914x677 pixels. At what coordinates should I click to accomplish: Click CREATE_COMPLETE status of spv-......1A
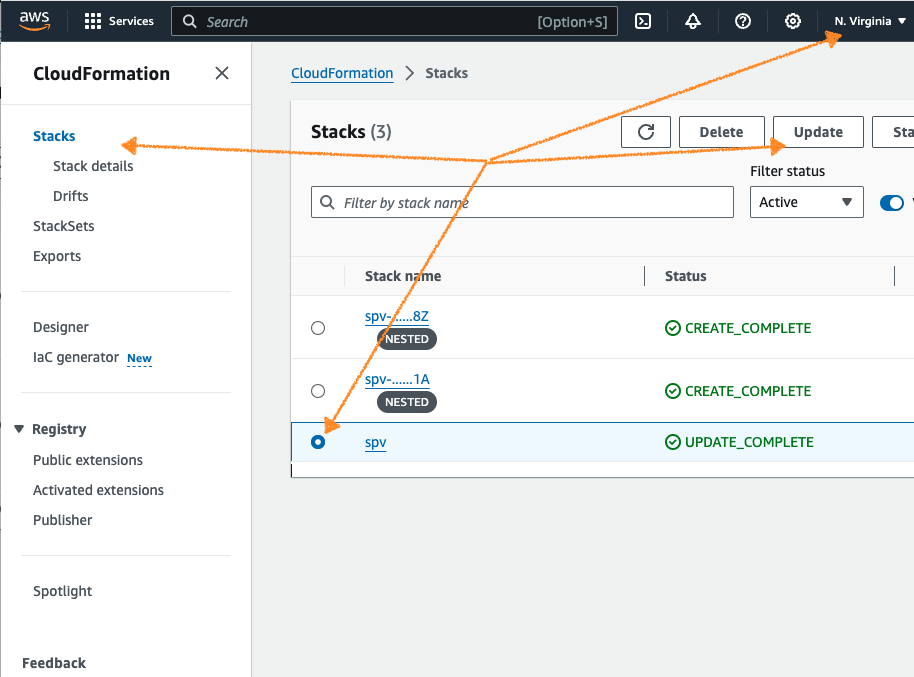click(x=738, y=391)
